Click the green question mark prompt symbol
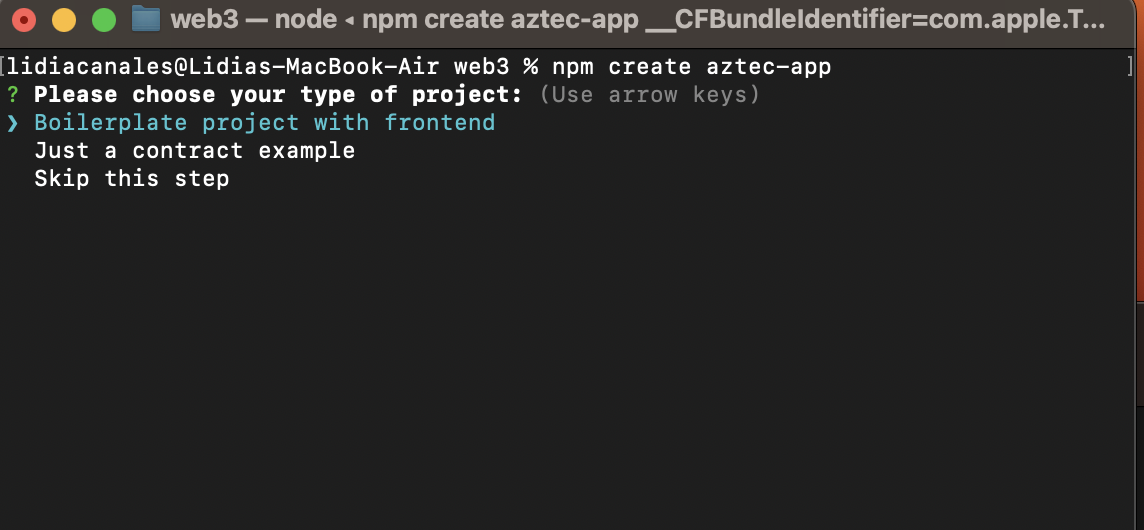1144x530 pixels. (x=12, y=95)
